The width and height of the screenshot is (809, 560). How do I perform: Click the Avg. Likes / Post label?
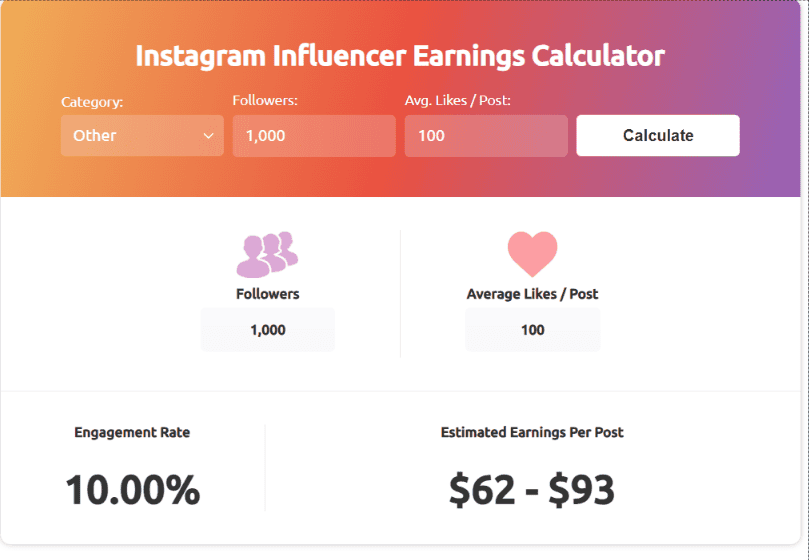point(458,101)
